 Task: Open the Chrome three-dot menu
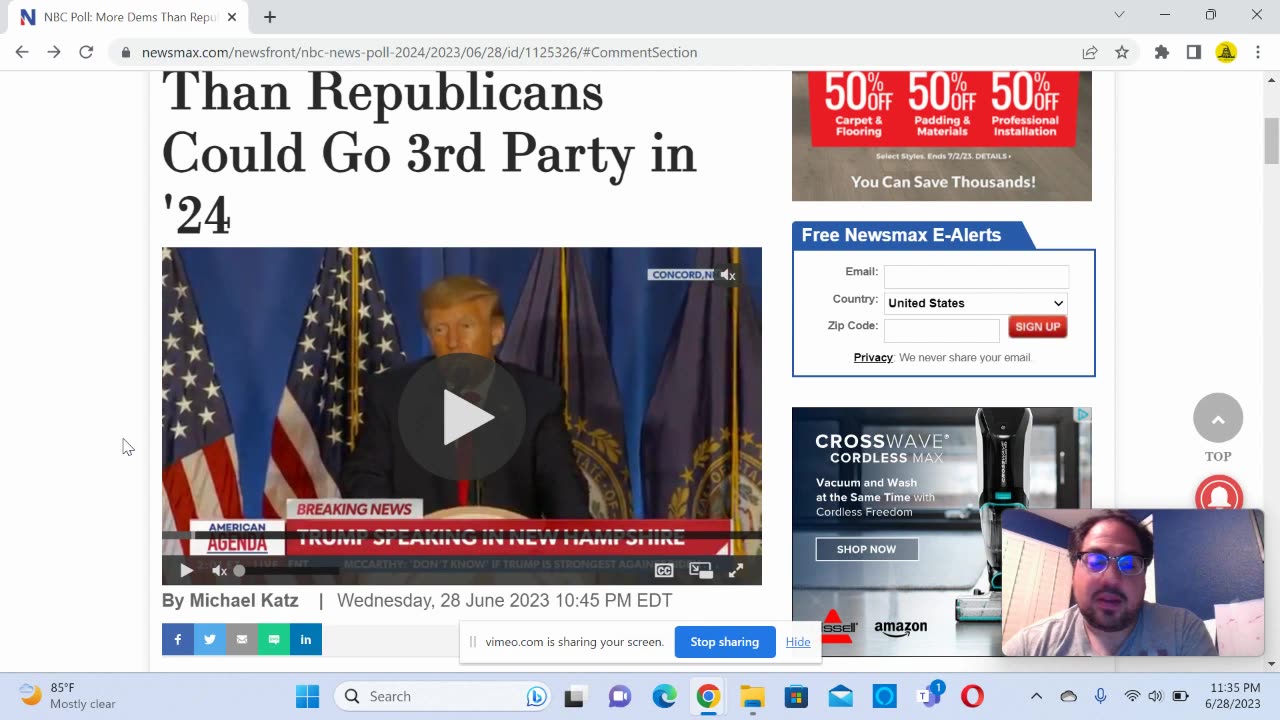1258,52
